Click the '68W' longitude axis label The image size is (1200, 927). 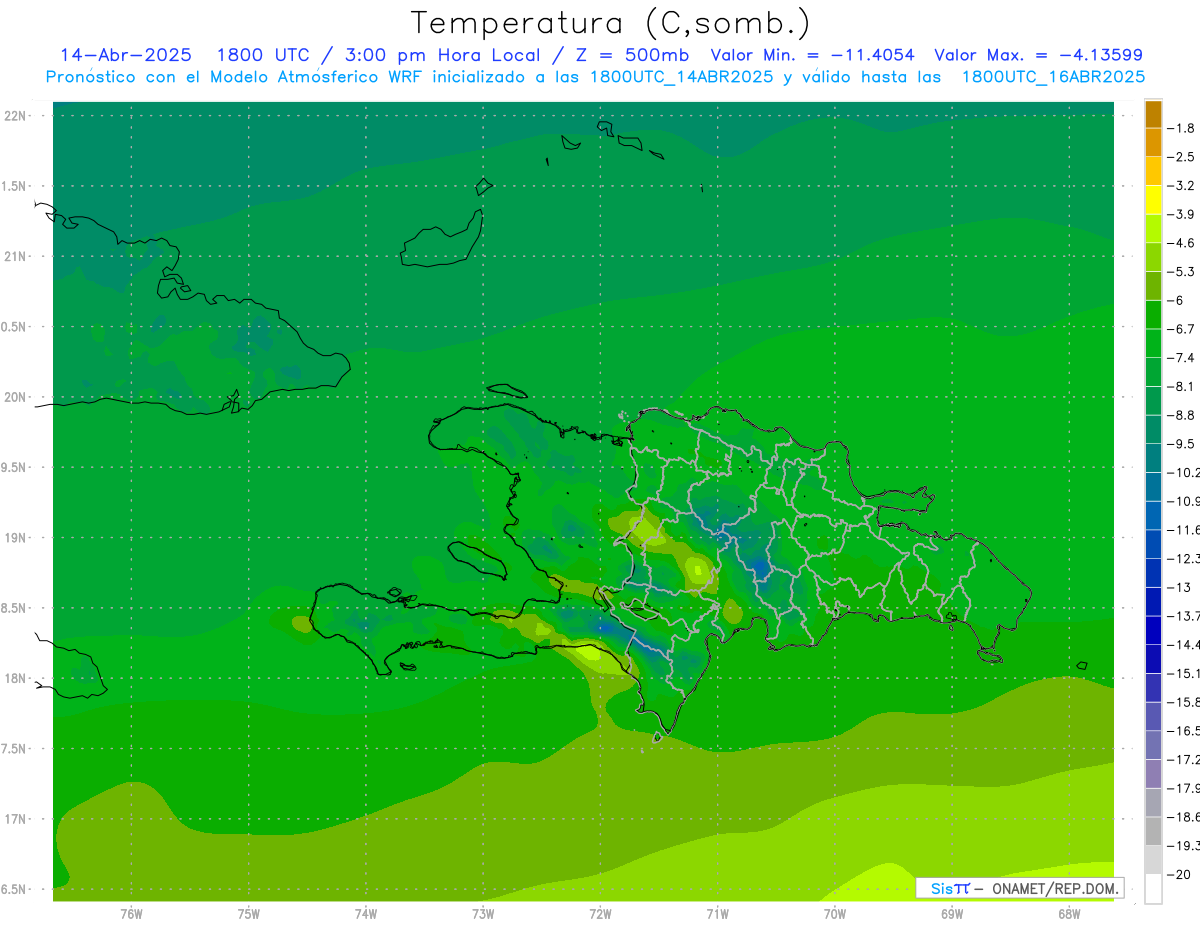tap(1069, 914)
